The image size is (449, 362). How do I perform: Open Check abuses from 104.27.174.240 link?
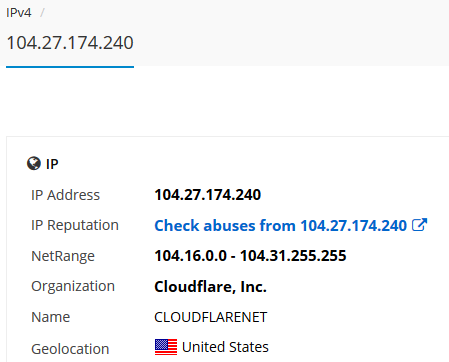pos(281,225)
